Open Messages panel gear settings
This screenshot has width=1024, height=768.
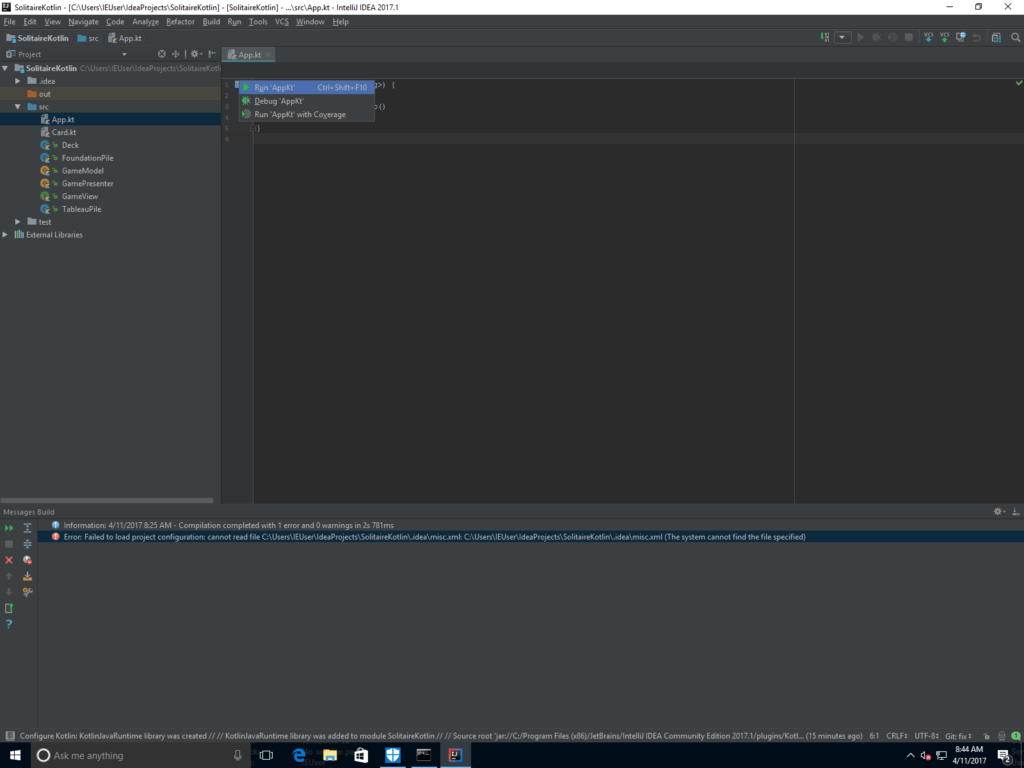click(x=999, y=511)
